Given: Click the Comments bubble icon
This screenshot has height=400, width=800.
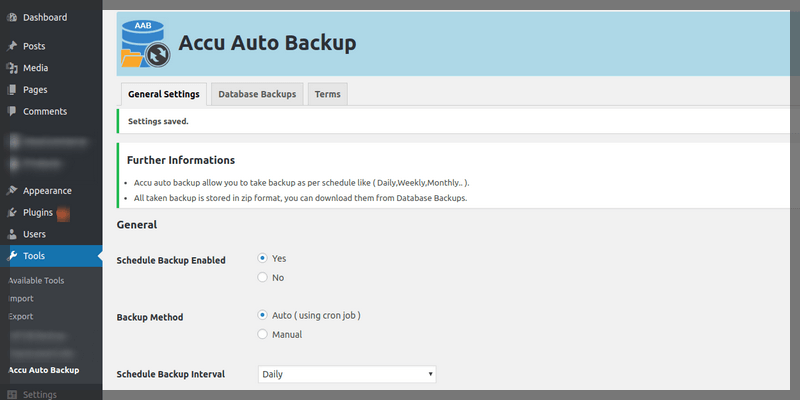Looking at the screenshot, I should tap(11, 111).
